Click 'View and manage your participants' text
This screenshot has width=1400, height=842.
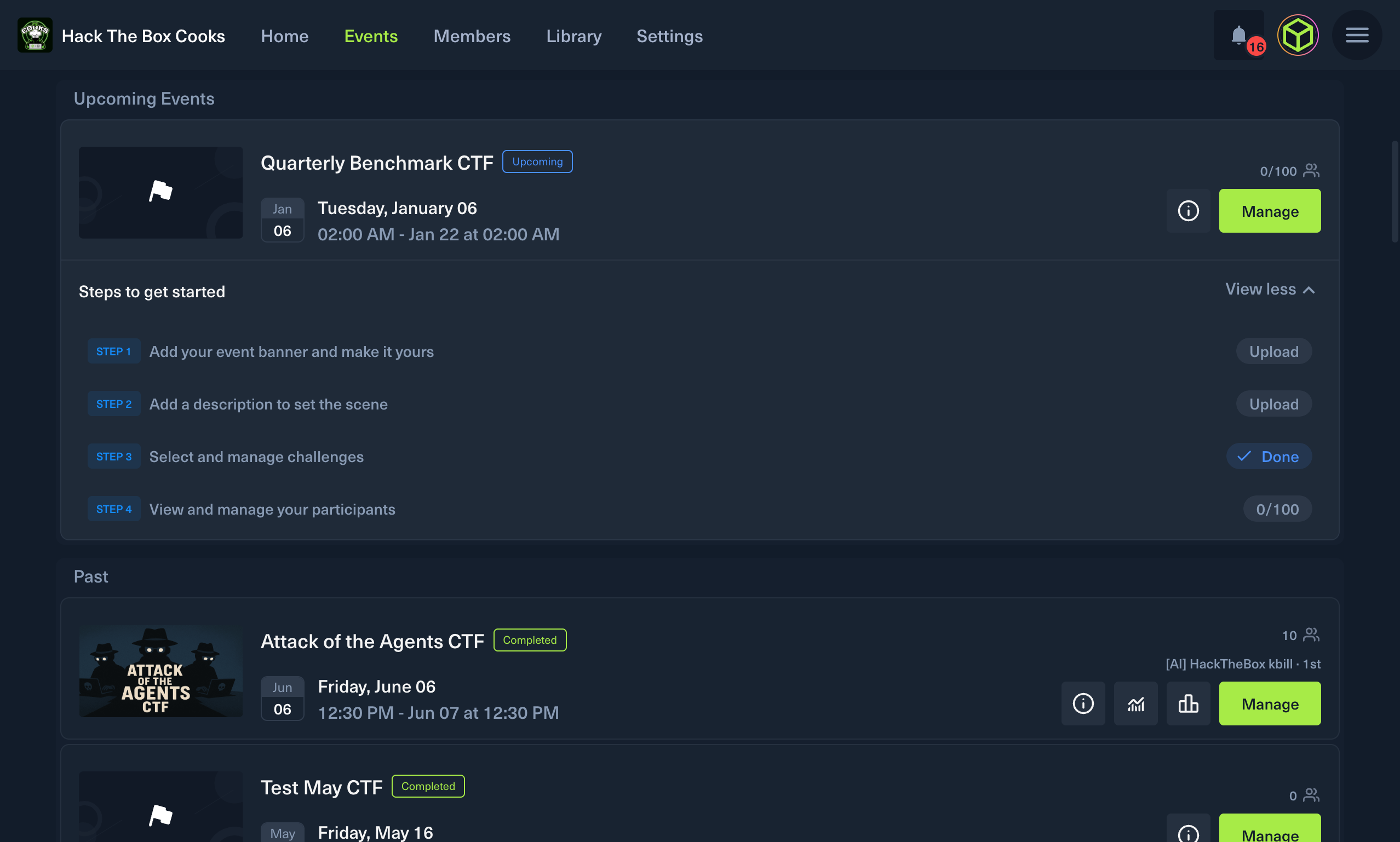click(x=272, y=510)
